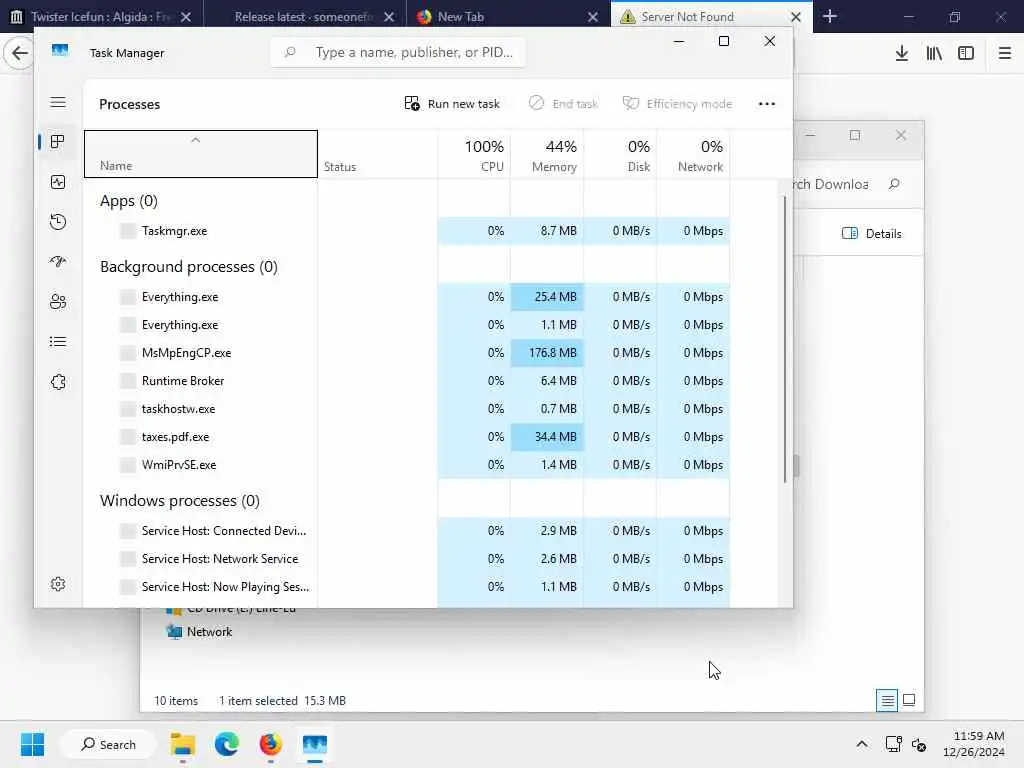Image resolution: width=1024 pixels, height=768 pixels.
Task: Open Task Manager settings gear
Action: pyautogui.click(x=58, y=584)
